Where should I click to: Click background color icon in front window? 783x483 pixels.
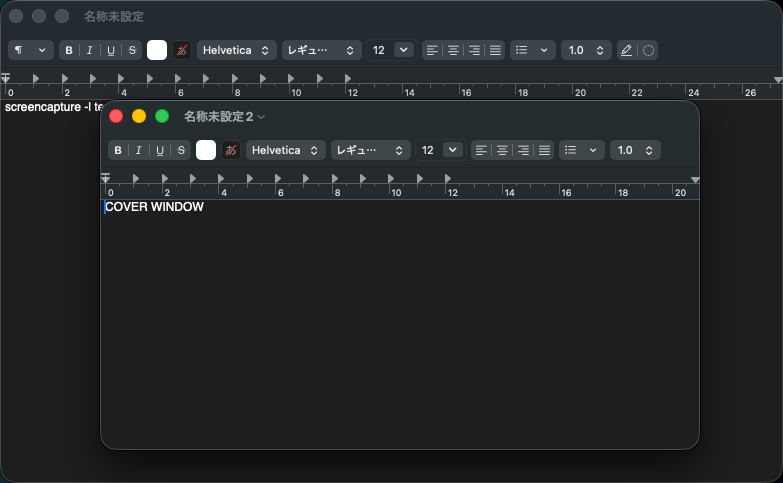click(x=231, y=150)
